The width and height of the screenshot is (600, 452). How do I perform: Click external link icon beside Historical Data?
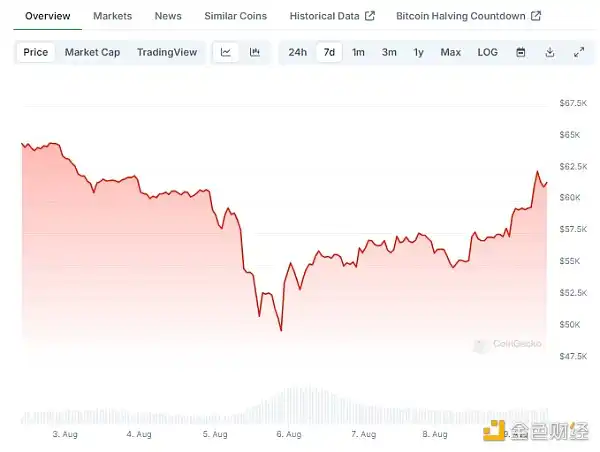pyautogui.click(x=370, y=16)
